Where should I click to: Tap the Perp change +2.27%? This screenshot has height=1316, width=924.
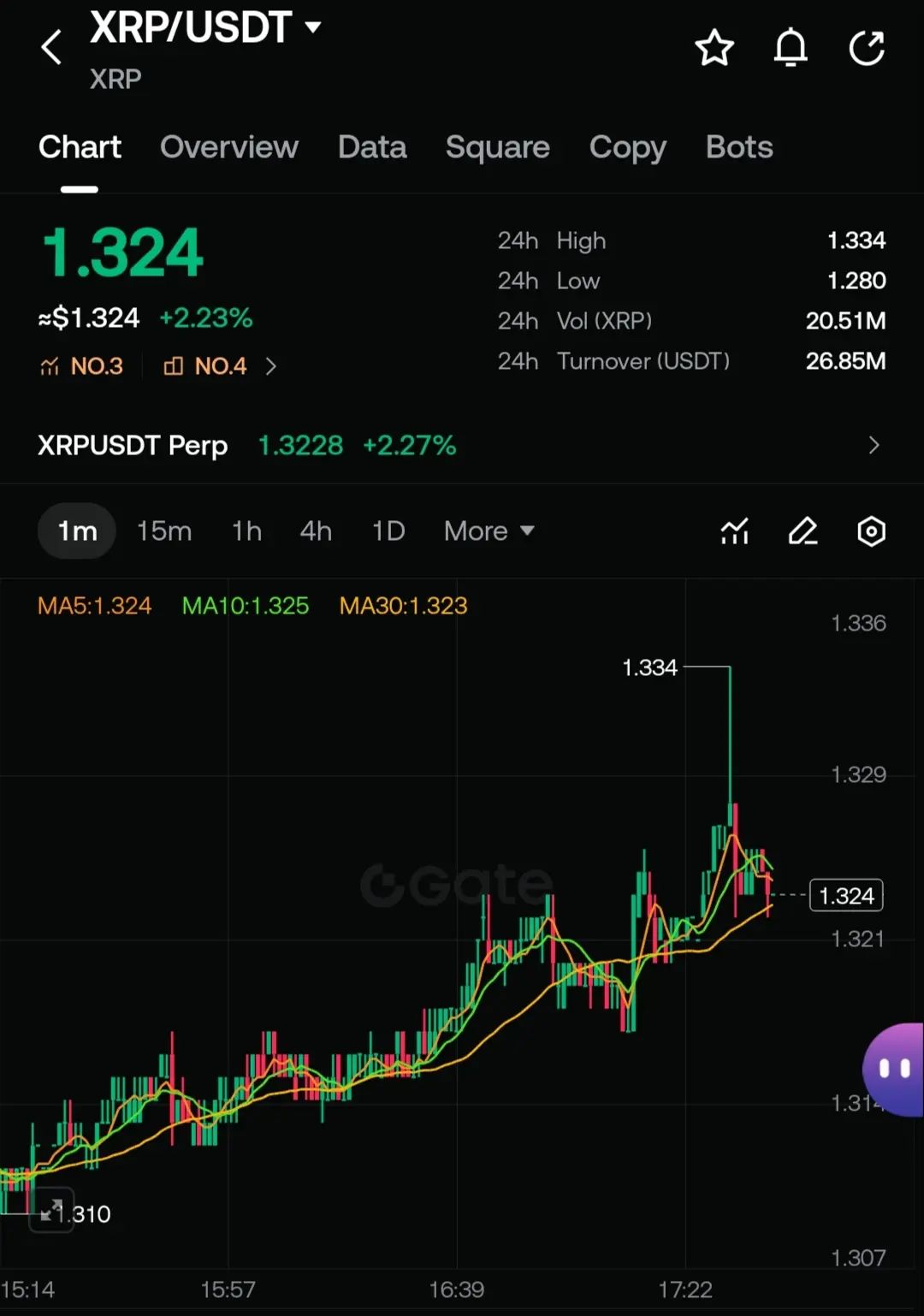point(409,445)
